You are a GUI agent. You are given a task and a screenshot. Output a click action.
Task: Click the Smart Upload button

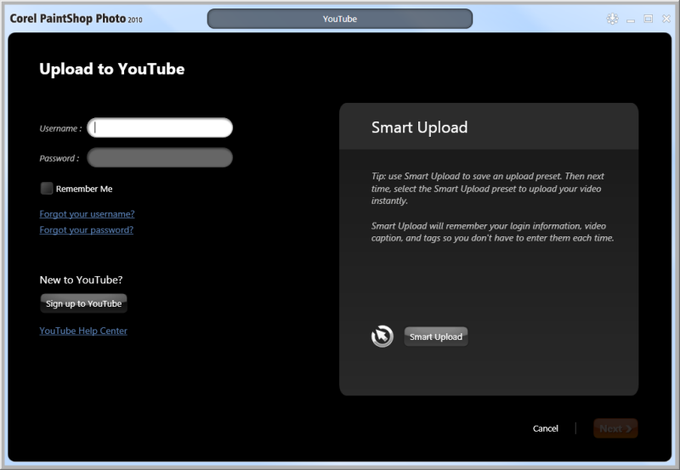coord(436,336)
